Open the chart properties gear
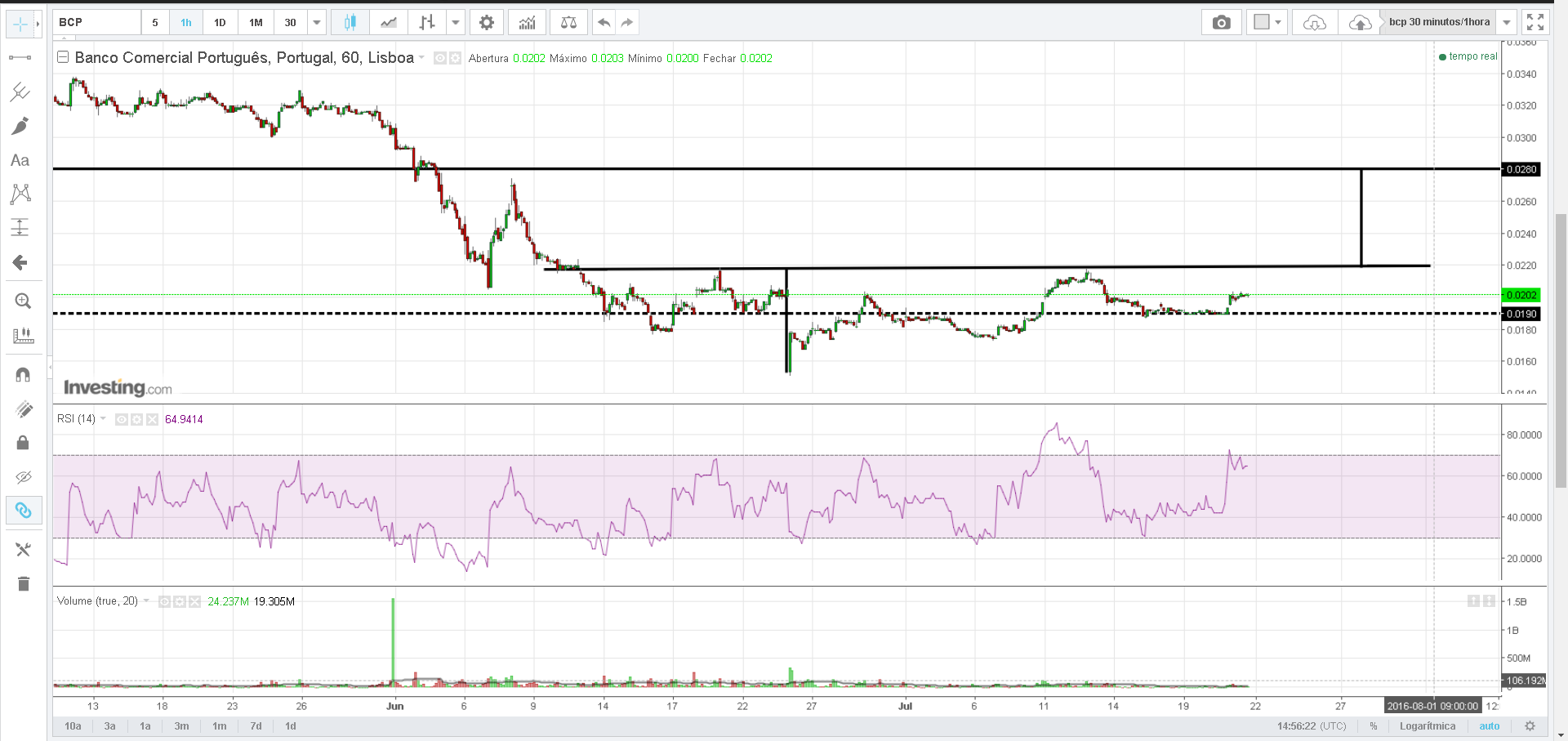 (487, 22)
